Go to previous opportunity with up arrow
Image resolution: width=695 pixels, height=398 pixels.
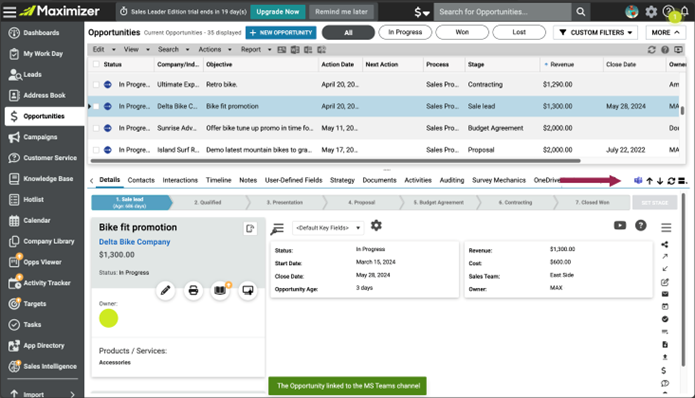[649, 181]
